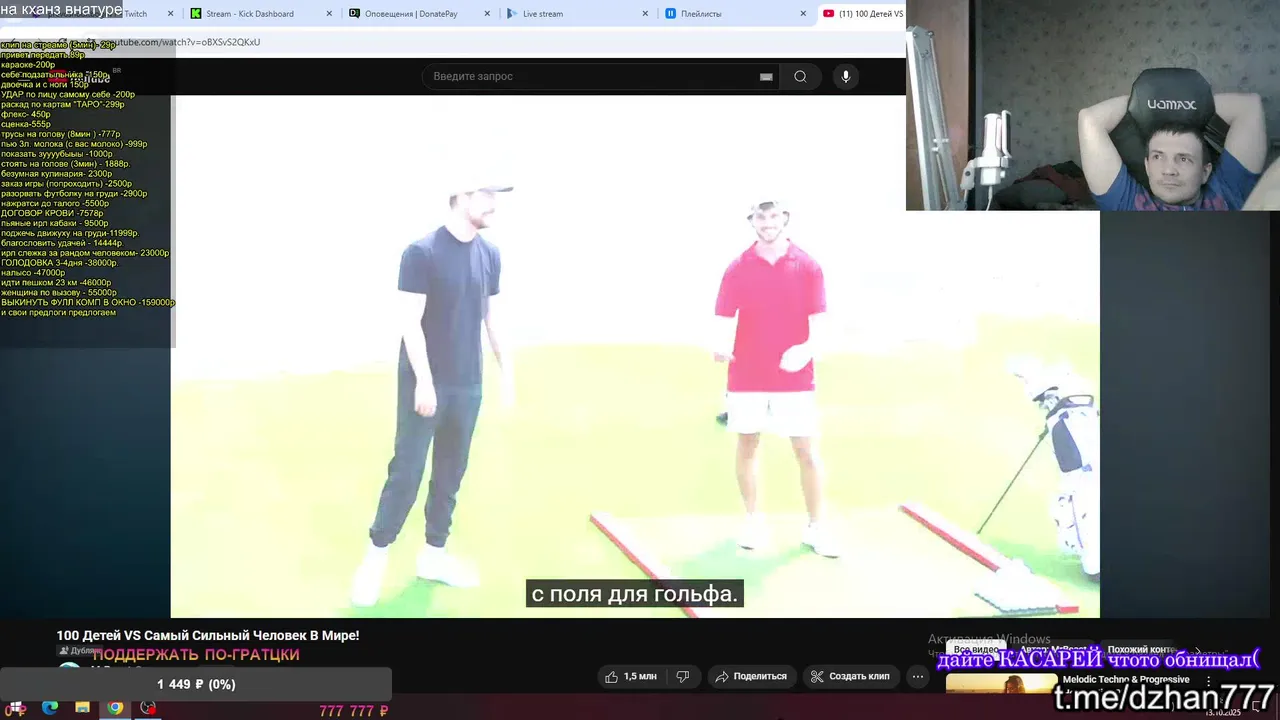Screen dimensions: 1280x720
Task: Close the Twitch tab
Action: (x=170, y=14)
